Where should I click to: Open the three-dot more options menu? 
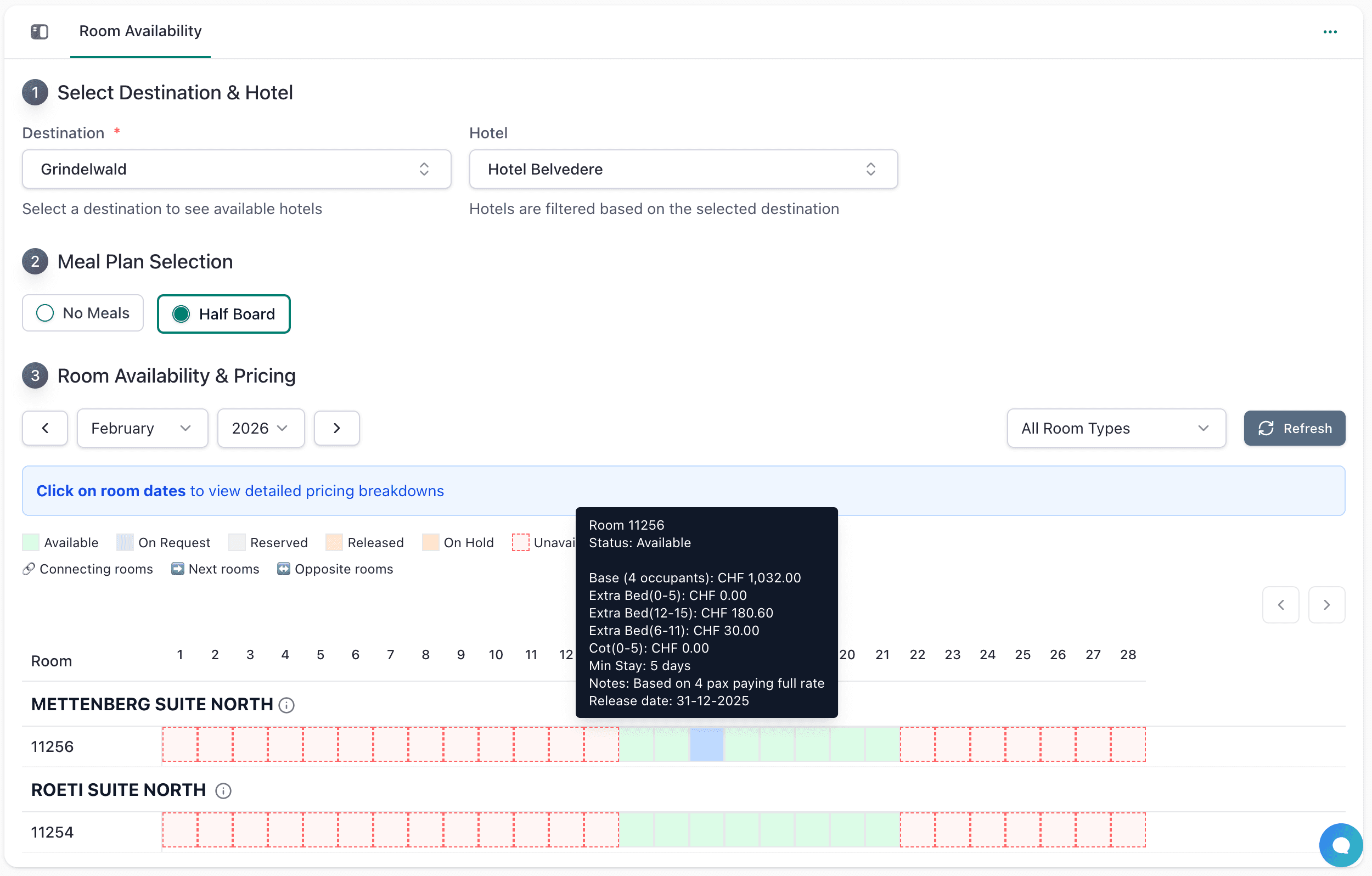[x=1330, y=31]
